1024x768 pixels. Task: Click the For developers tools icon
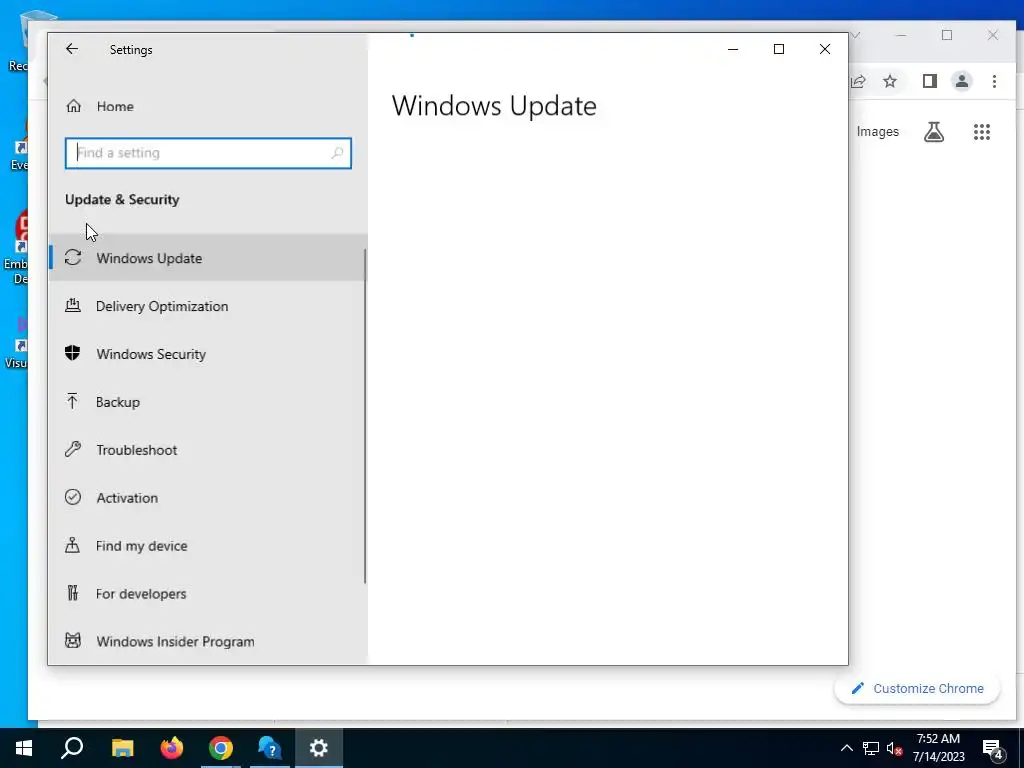72,593
